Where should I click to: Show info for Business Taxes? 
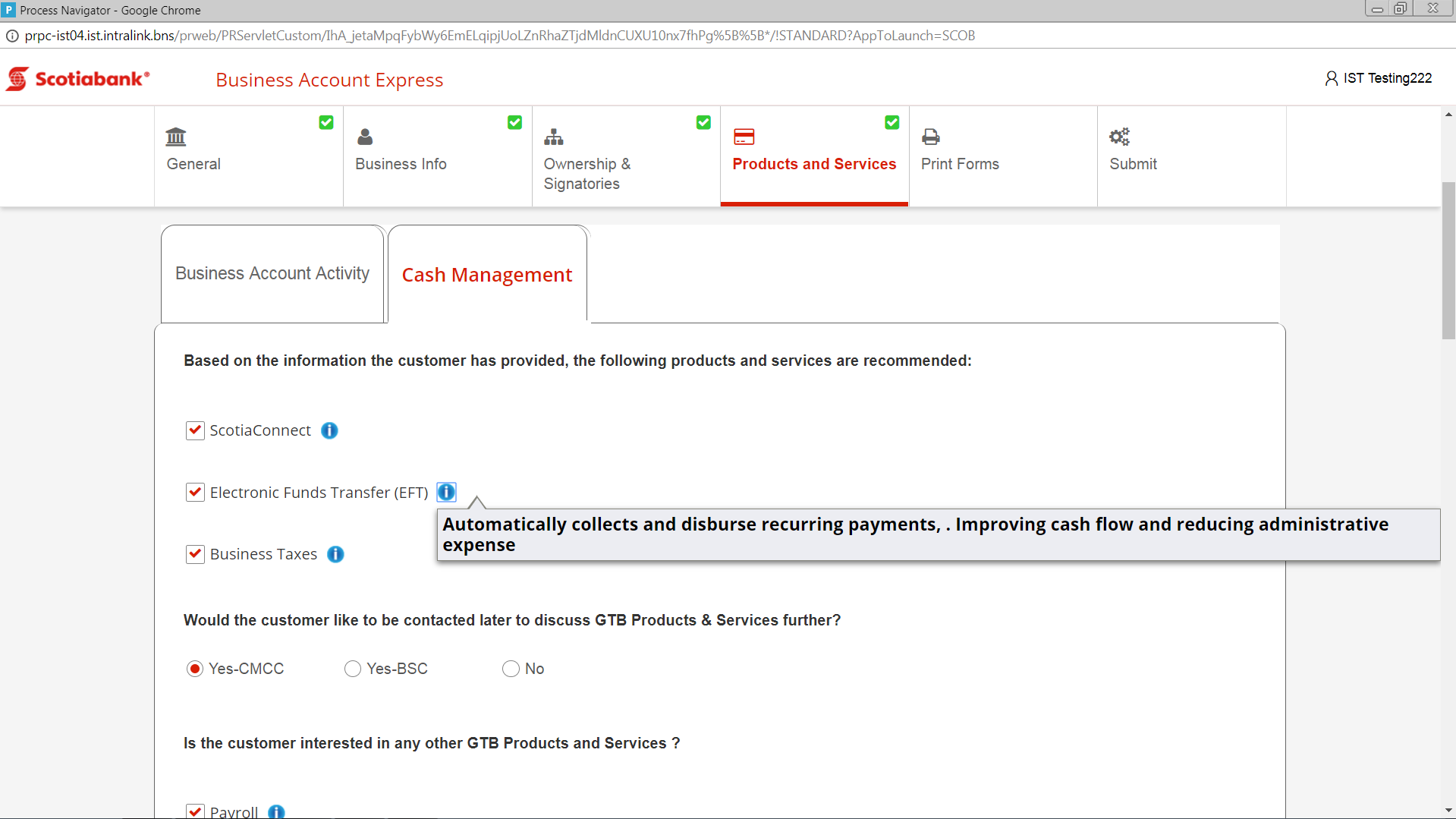tap(335, 554)
